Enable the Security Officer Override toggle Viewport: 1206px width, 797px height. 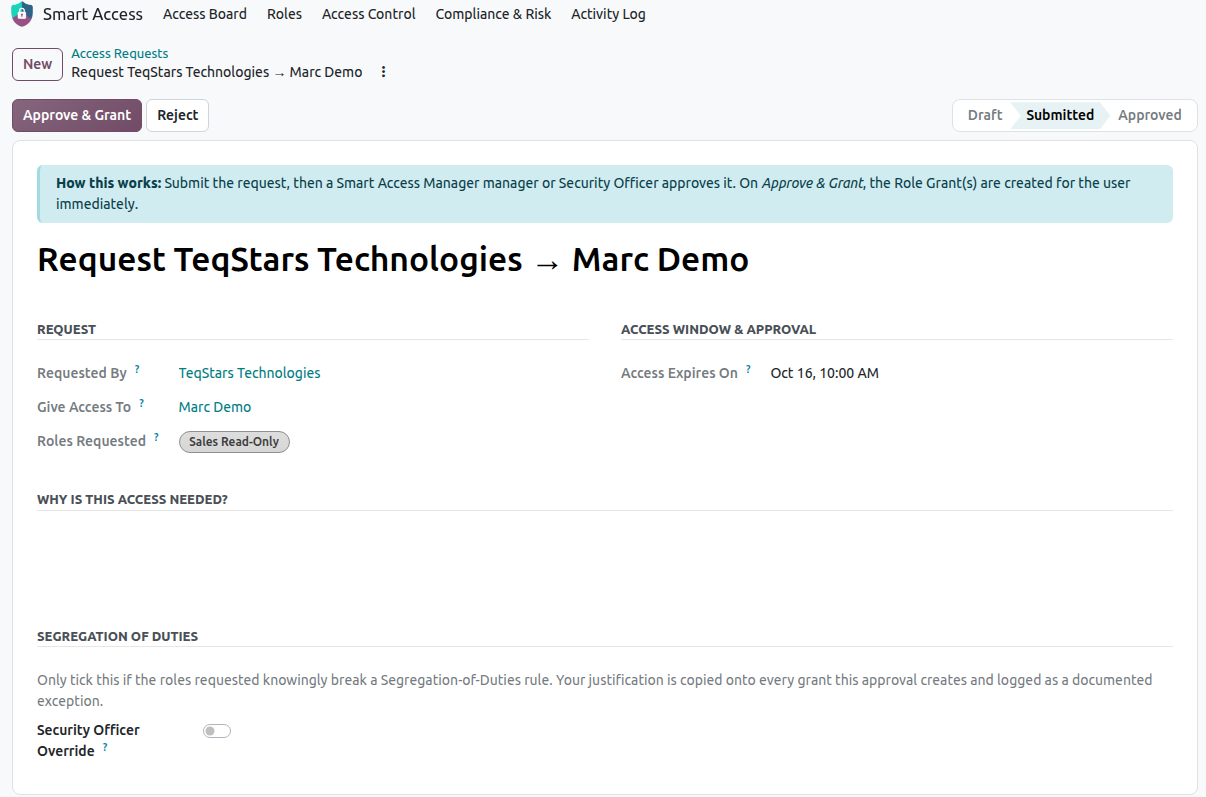pyautogui.click(x=217, y=731)
